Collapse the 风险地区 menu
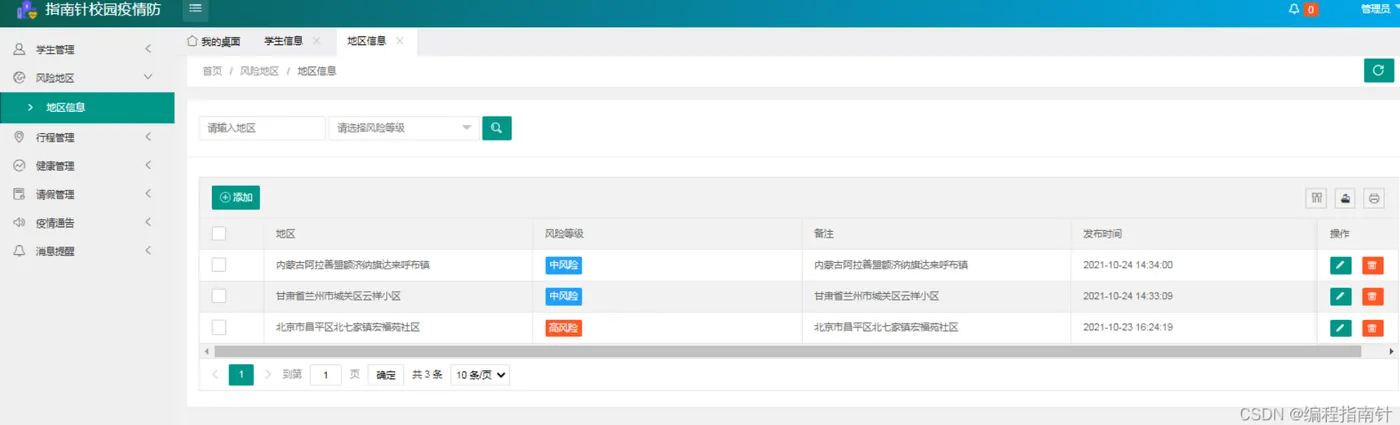 [147, 77]
